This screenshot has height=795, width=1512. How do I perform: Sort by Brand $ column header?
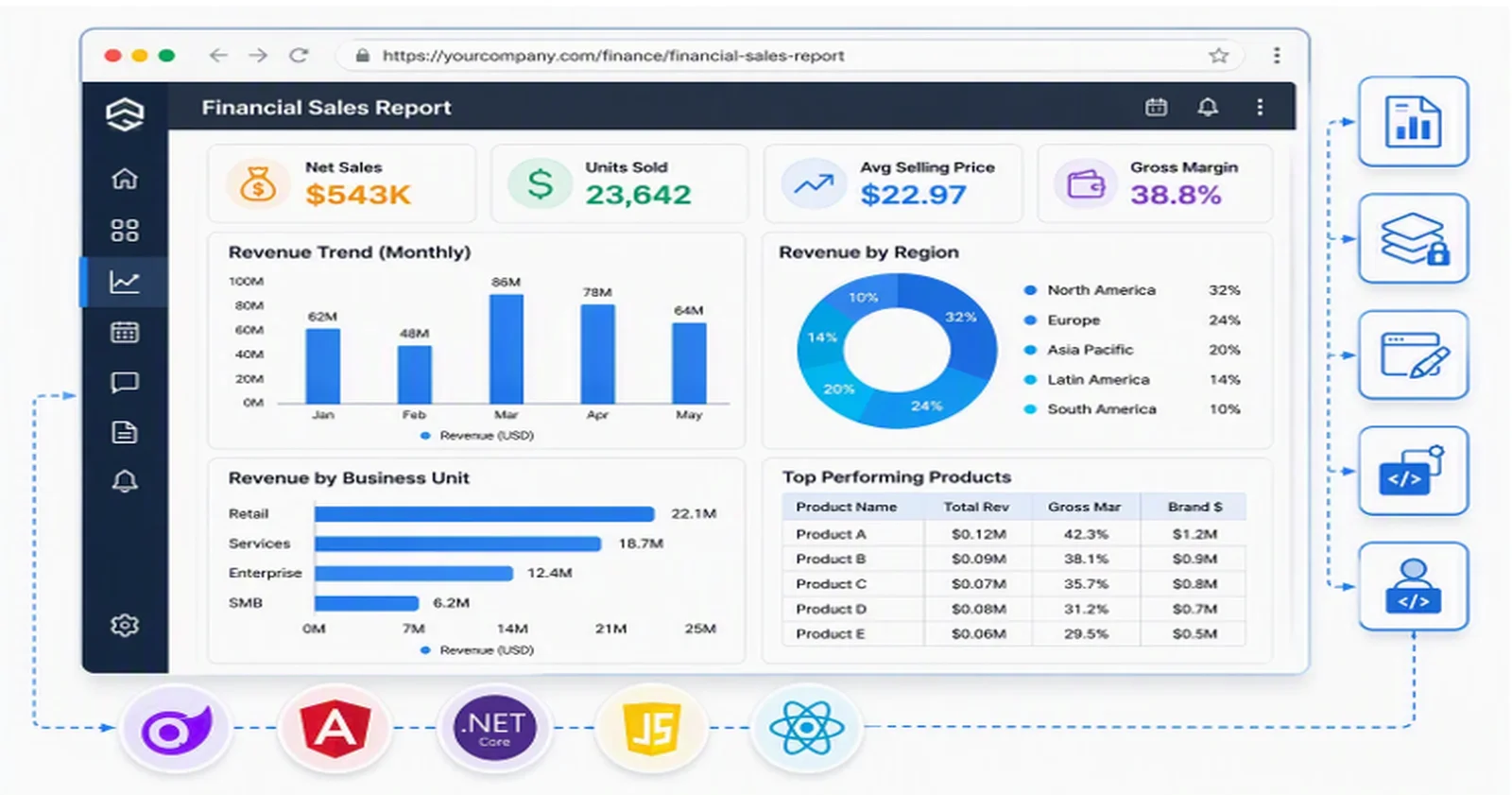click(x=1194, y=507)
